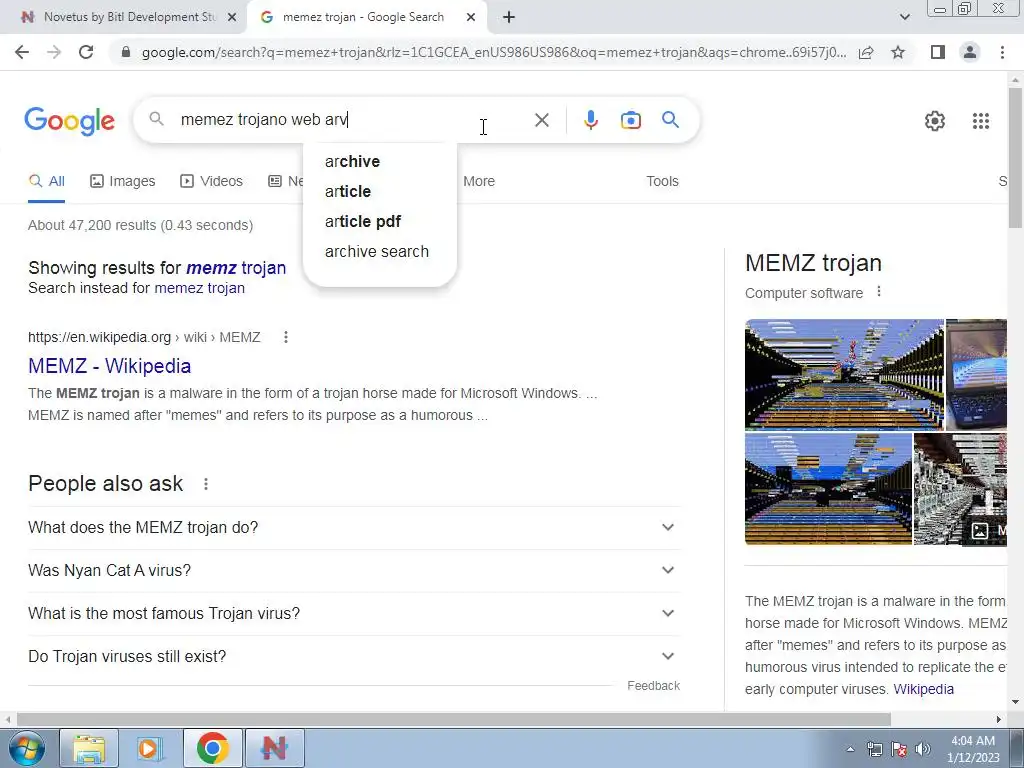Submit search with blue magnifier icon

(x=670, y=120)
